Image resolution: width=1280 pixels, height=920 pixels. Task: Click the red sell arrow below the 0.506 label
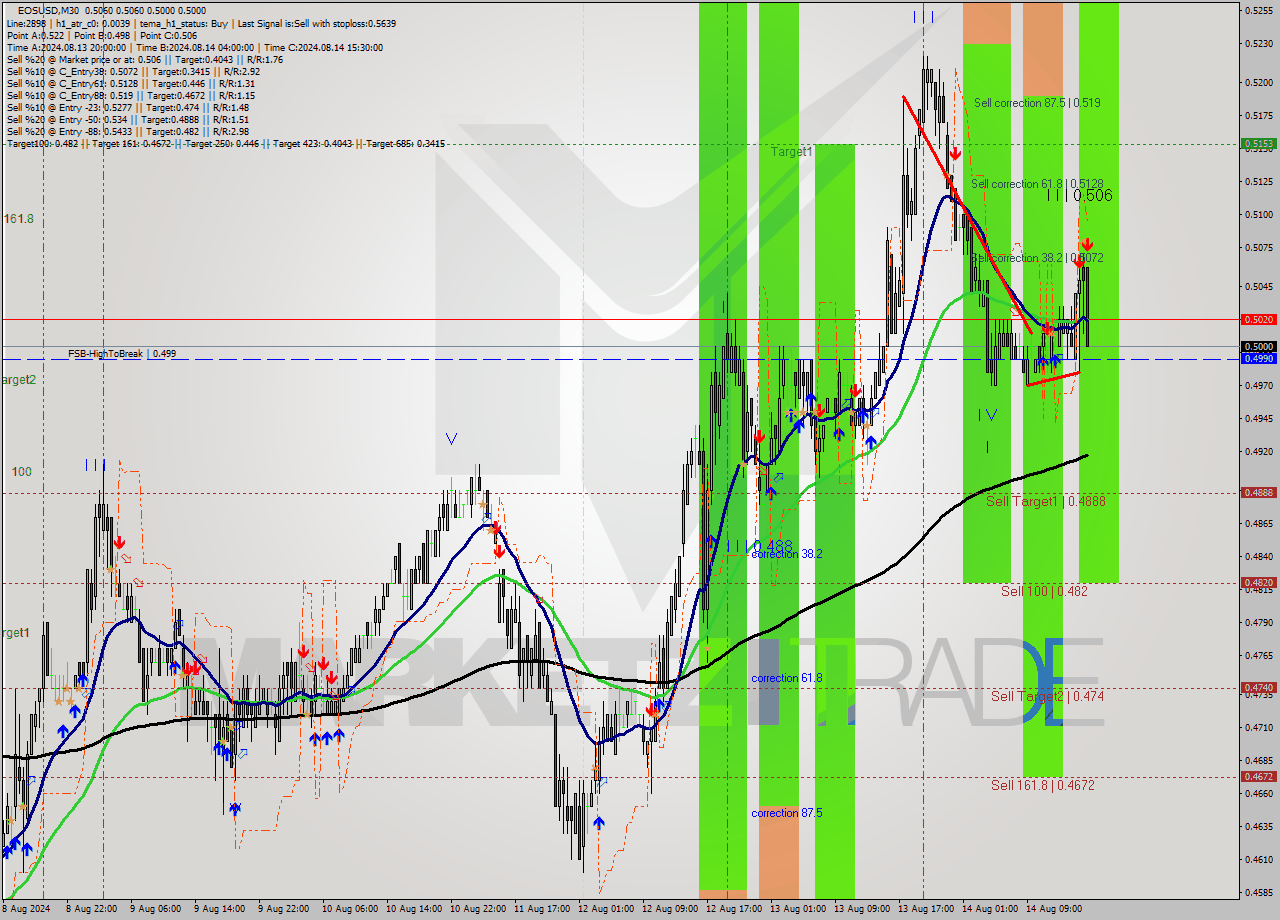(1086, 245)
